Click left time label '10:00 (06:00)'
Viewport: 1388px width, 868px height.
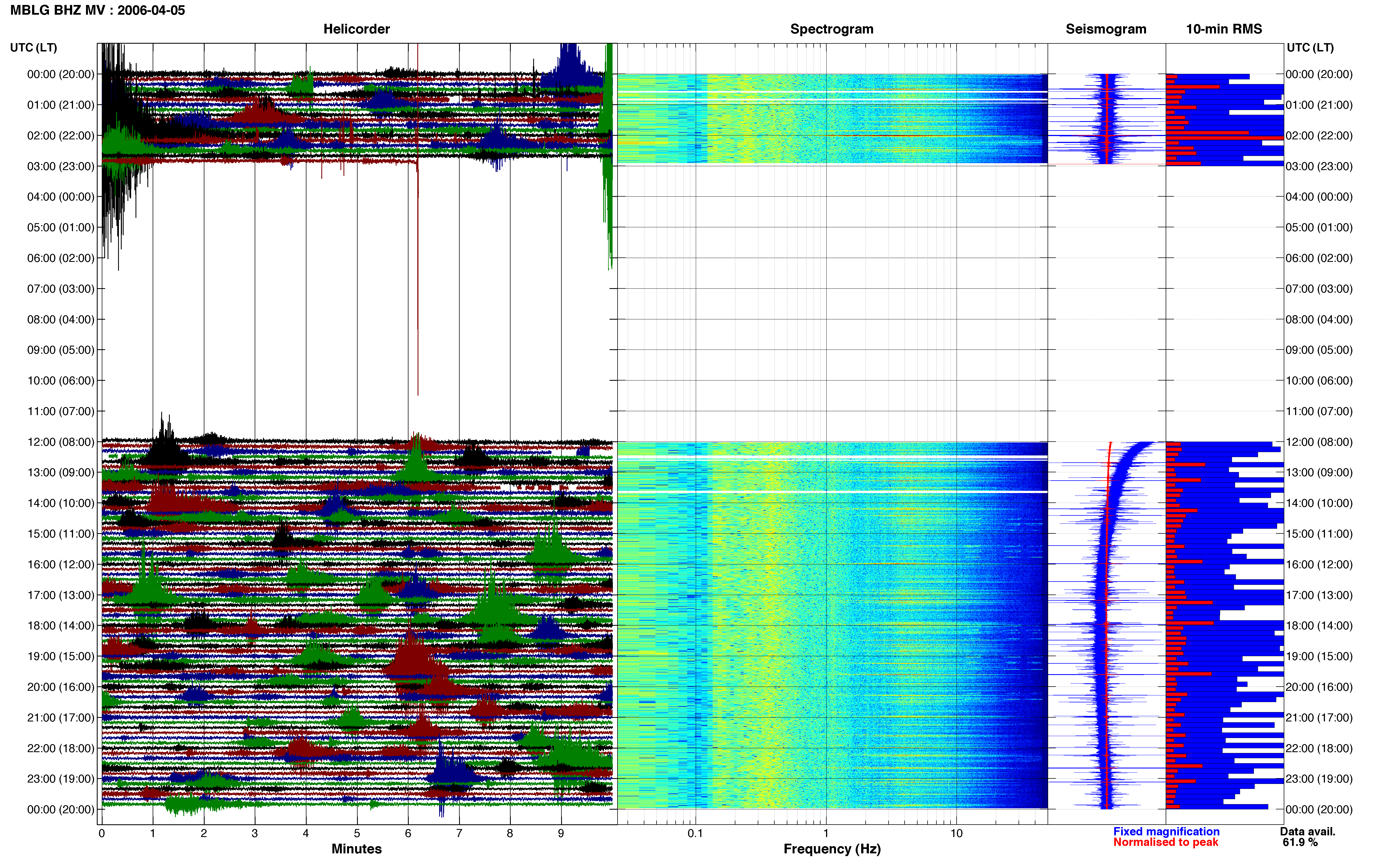61,380
